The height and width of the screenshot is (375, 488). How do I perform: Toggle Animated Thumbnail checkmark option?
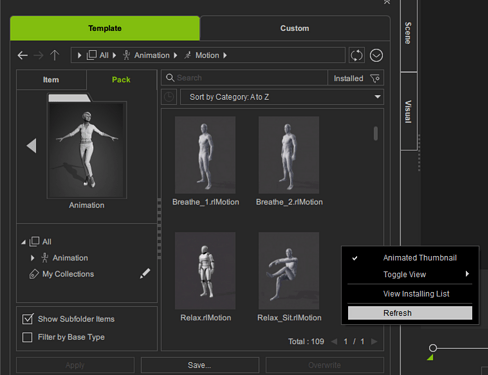(410, 258)
